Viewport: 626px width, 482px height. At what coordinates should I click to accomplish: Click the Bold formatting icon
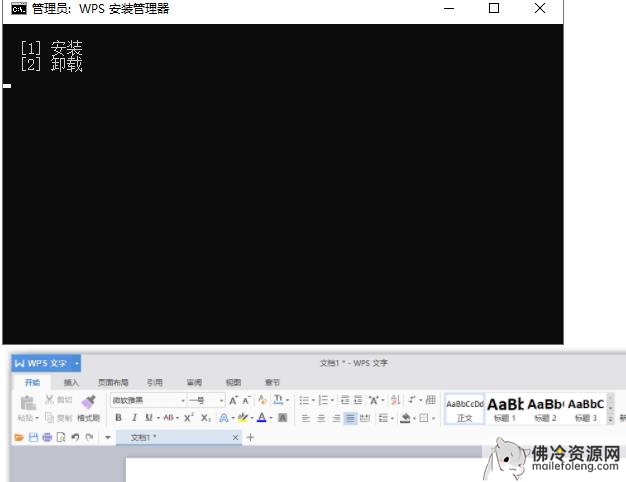[118, 418]
